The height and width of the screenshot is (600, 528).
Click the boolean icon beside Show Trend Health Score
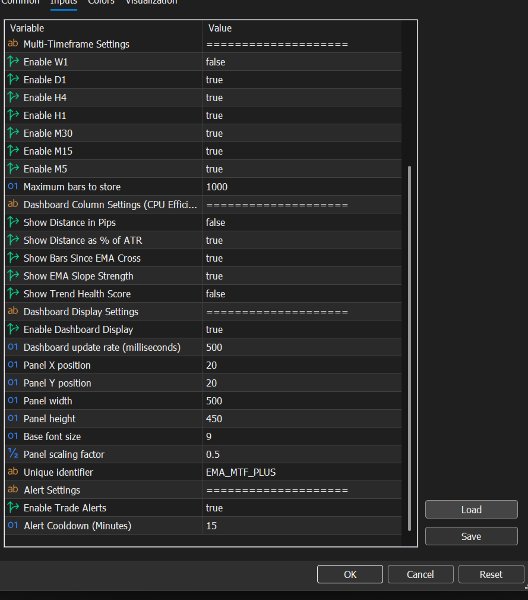(x=13, y=293)
